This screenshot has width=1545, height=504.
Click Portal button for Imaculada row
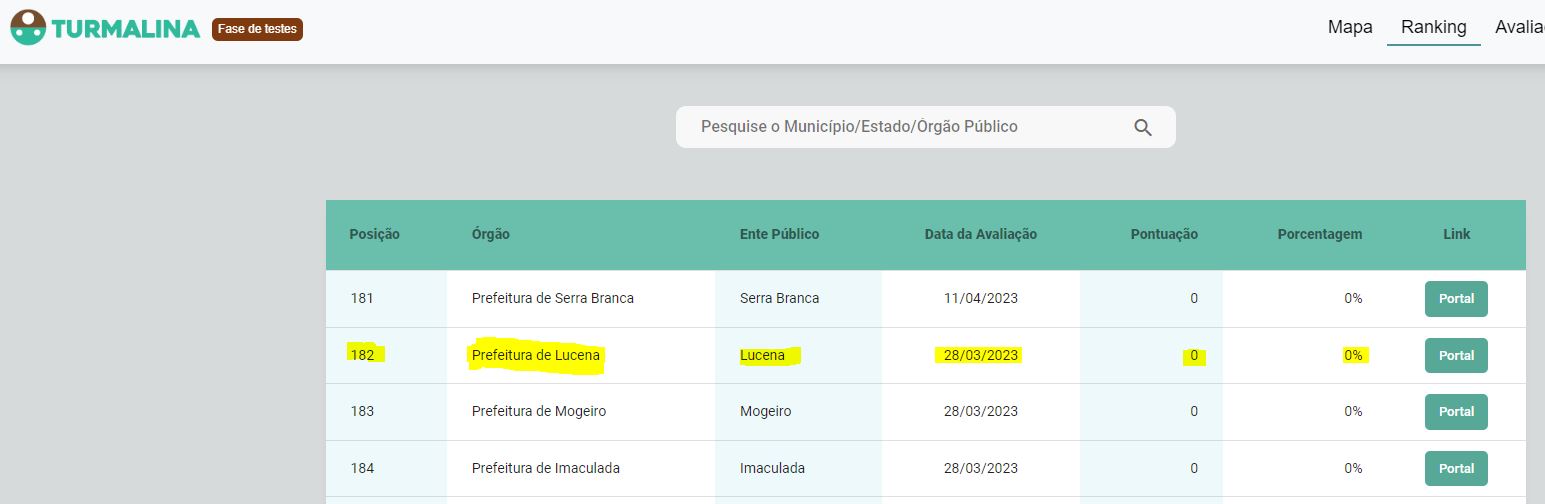pos(1456,468)
